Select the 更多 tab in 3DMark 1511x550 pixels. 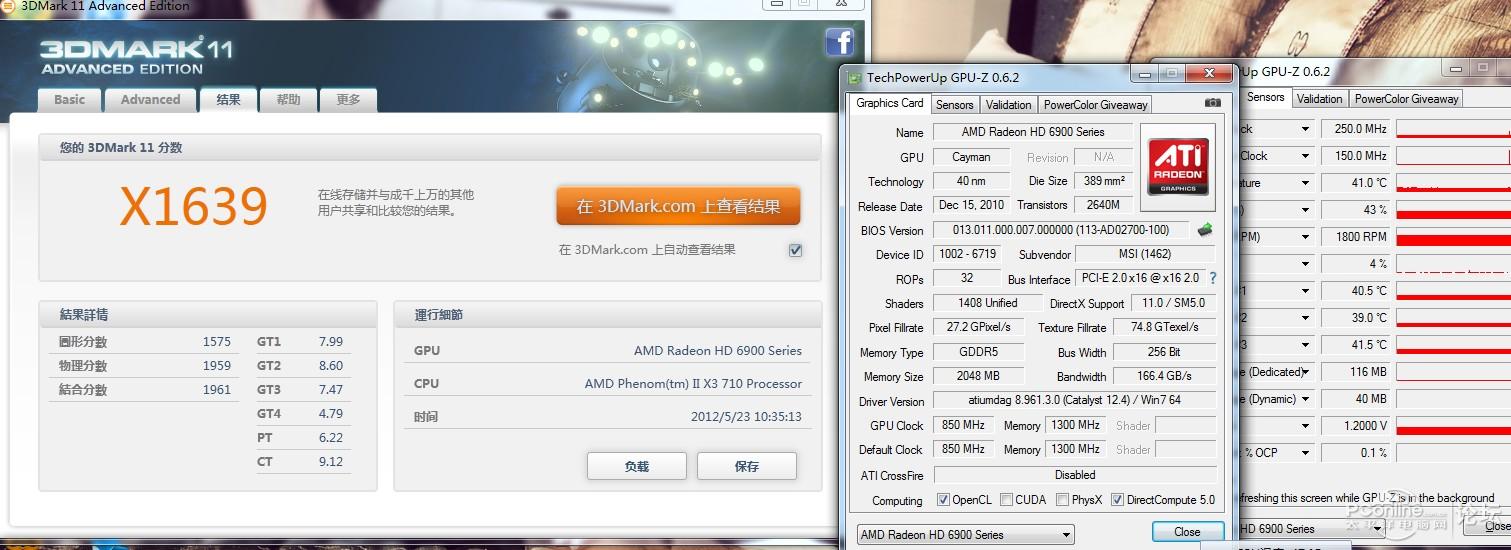[348, 99]
